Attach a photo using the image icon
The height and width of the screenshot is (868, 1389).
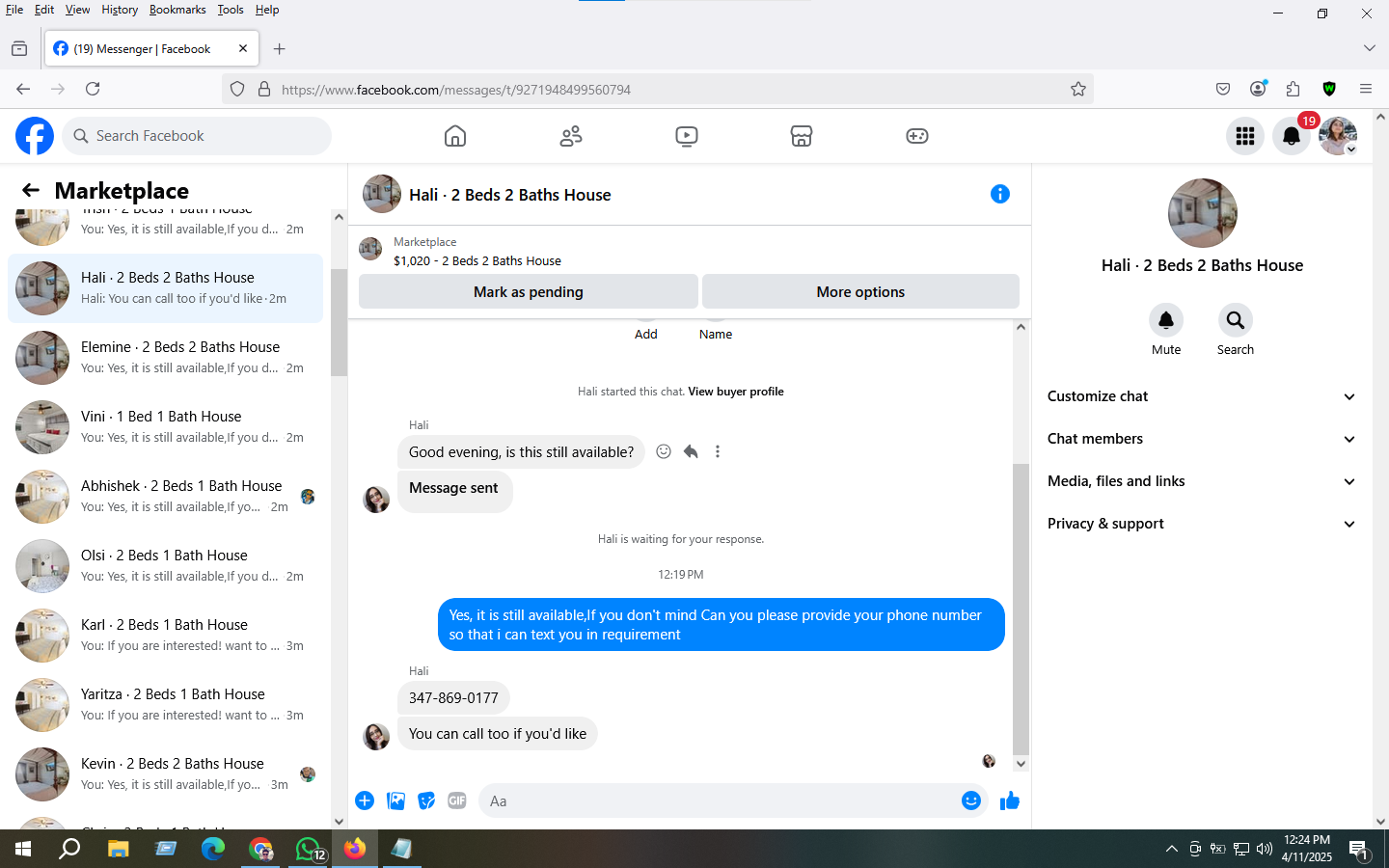point(395,800)
